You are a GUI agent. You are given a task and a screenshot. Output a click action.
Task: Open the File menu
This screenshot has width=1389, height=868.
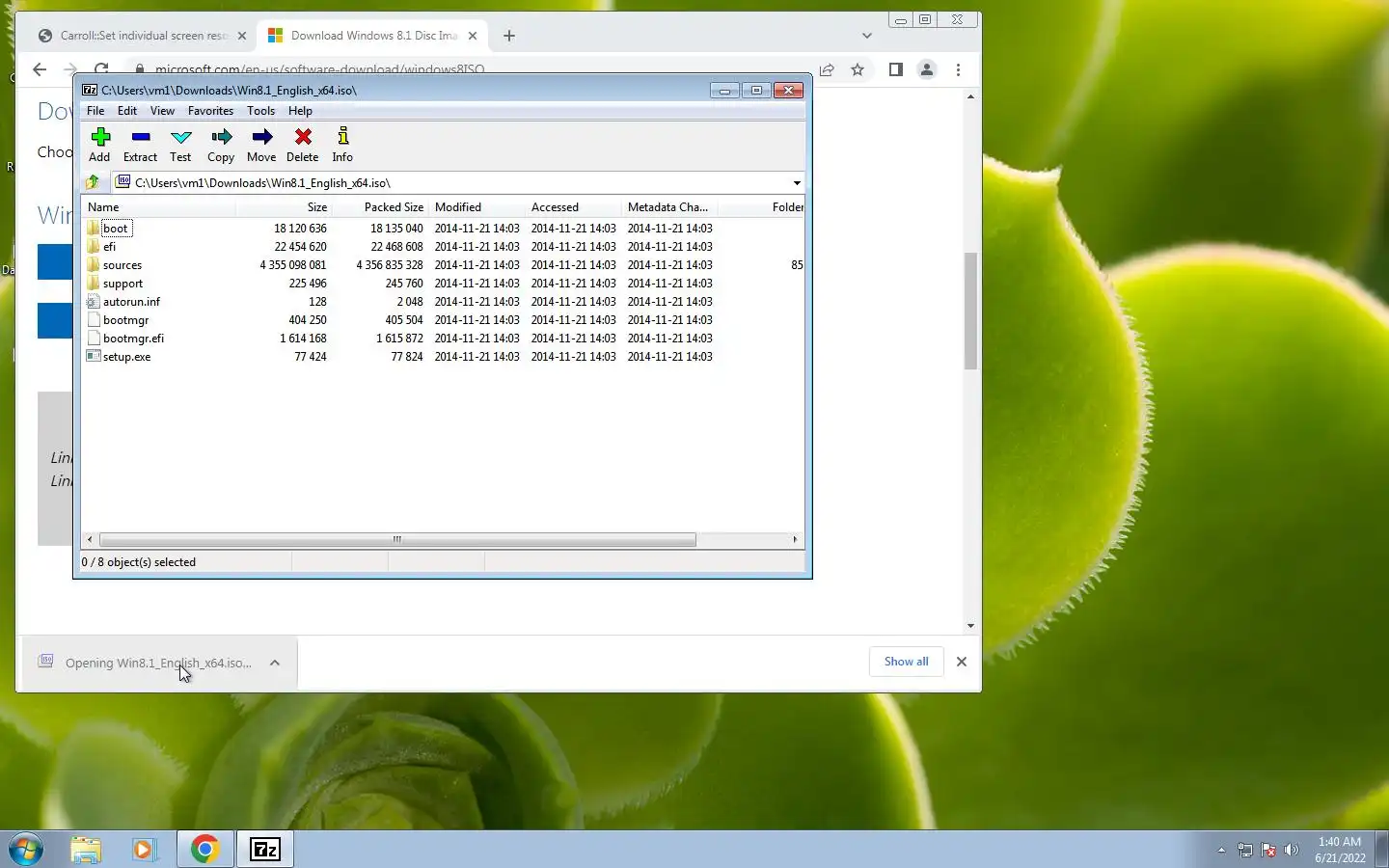95,111
